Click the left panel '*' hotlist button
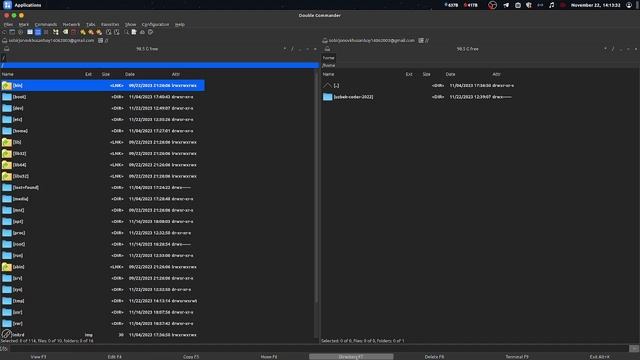This screenshot has width=640, height=360. [284, 49]
